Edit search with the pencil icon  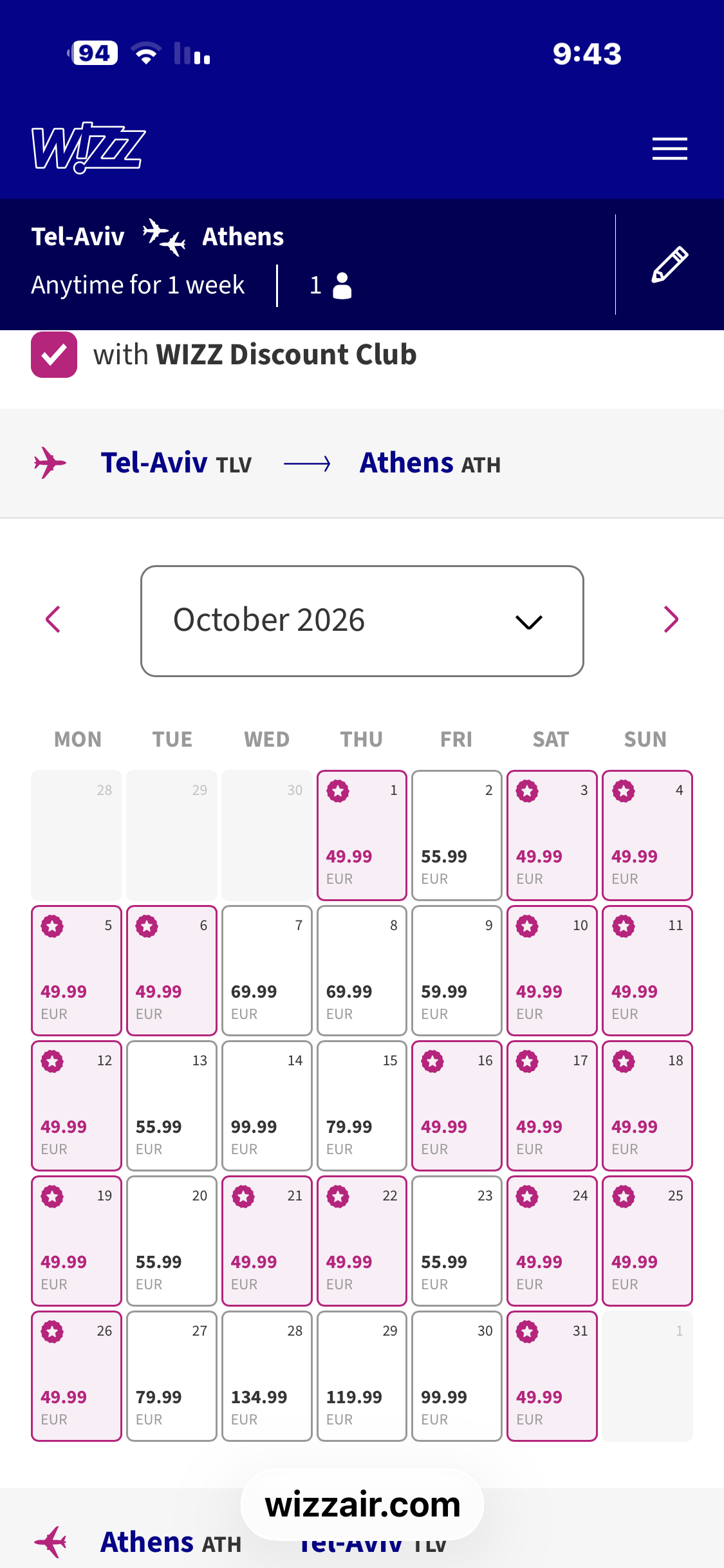point(669,264)
